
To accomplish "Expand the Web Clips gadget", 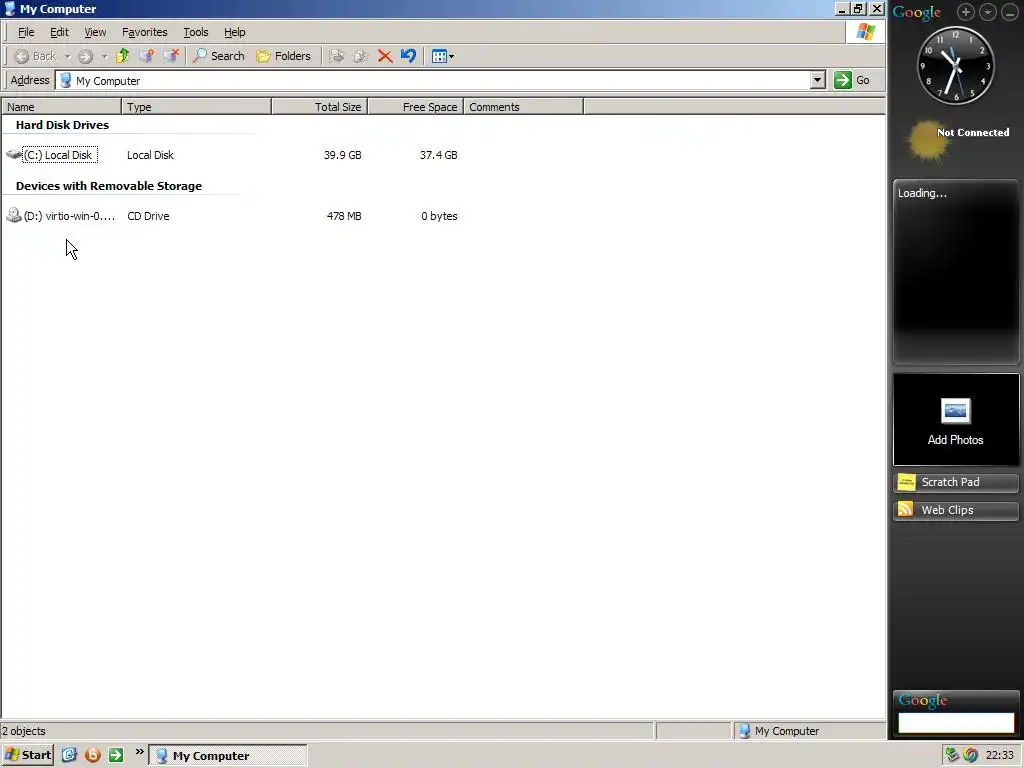I will coord(955,510).
